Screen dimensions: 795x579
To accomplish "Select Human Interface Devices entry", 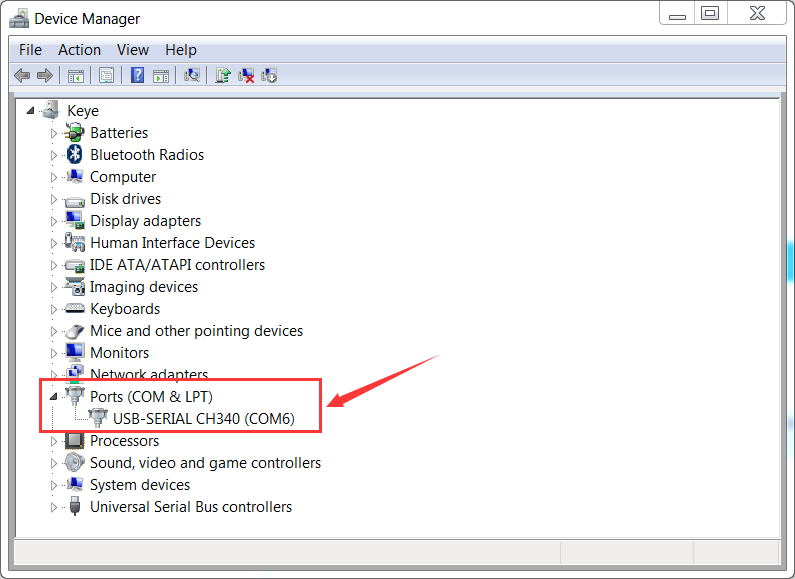I will point(172,243).
